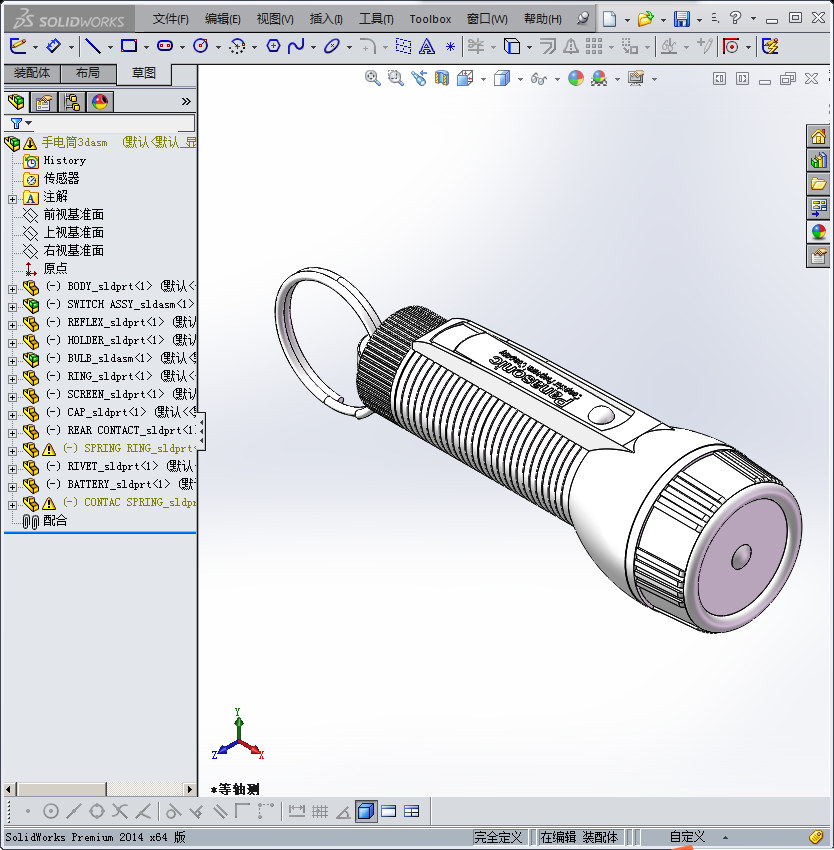This screenshot has width=834, height=850.
Task: Open File Explorer task pane tab
Action: pos(818,184)
